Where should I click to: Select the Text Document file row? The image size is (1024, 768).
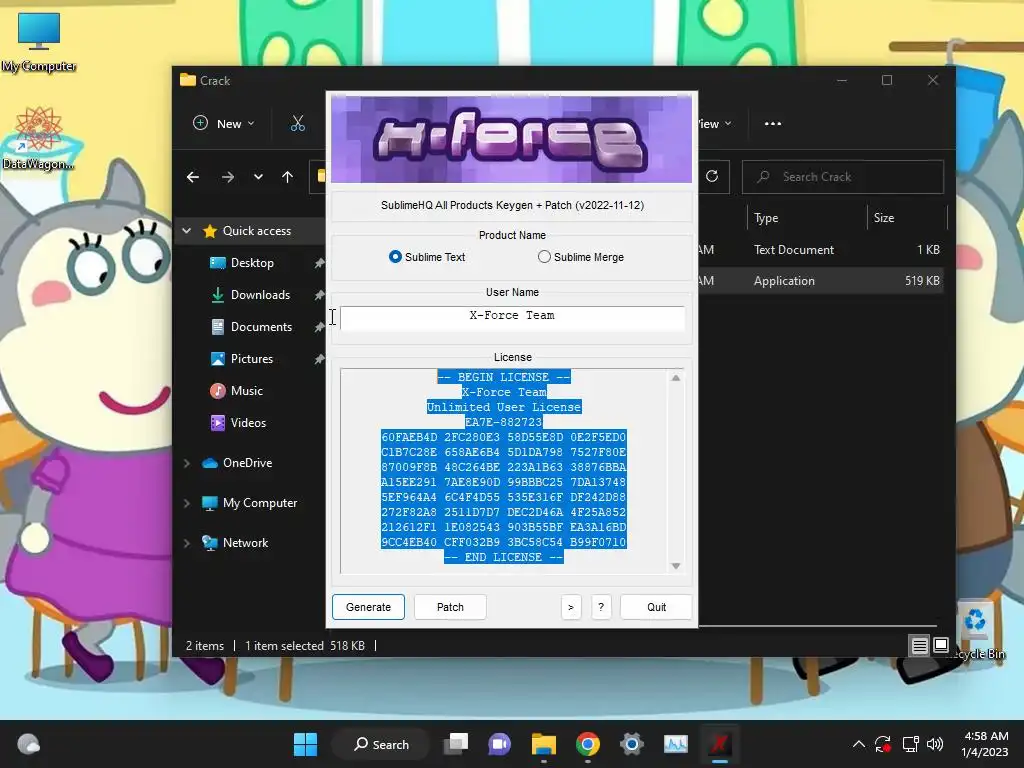pyautogui.click(x=820, y=249)
